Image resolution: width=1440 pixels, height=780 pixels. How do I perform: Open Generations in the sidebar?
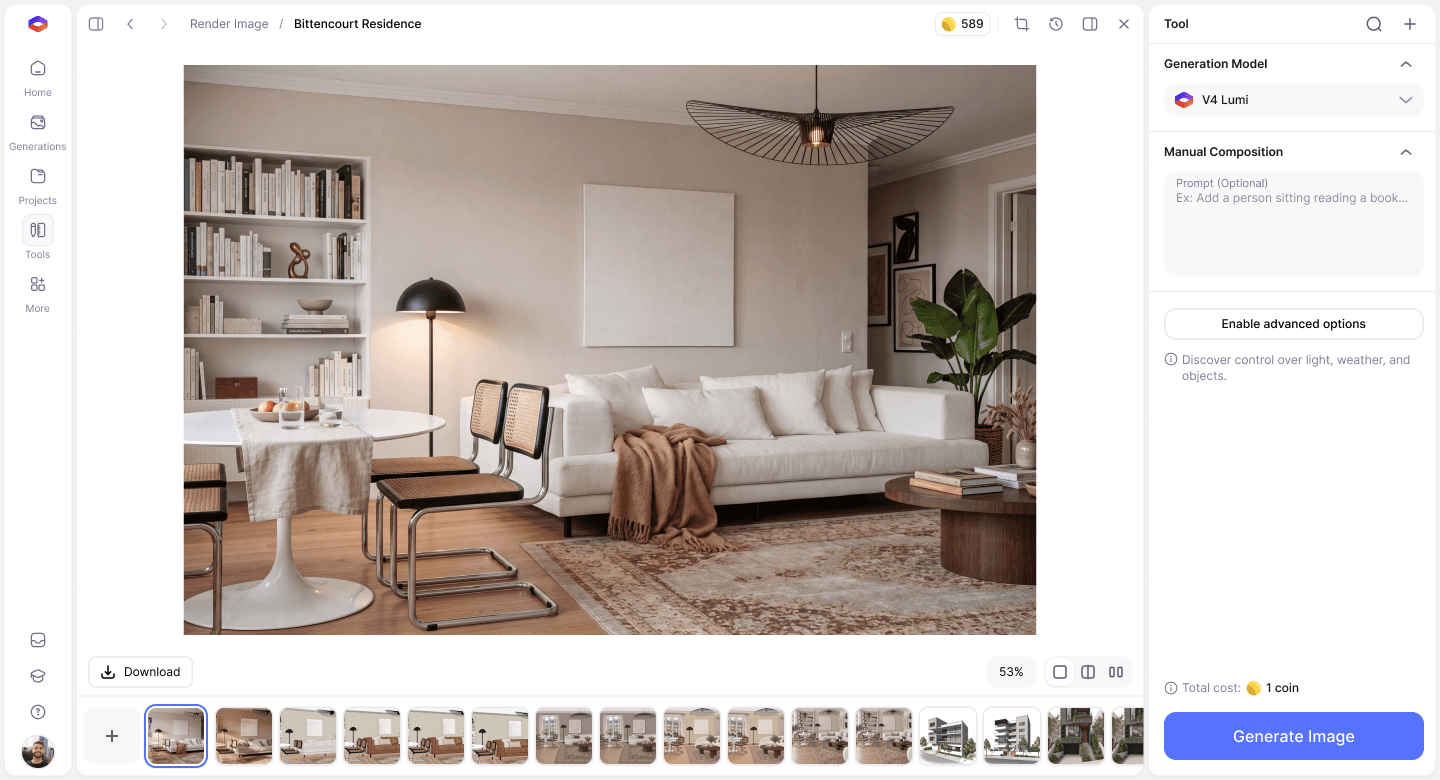(37, 132)
